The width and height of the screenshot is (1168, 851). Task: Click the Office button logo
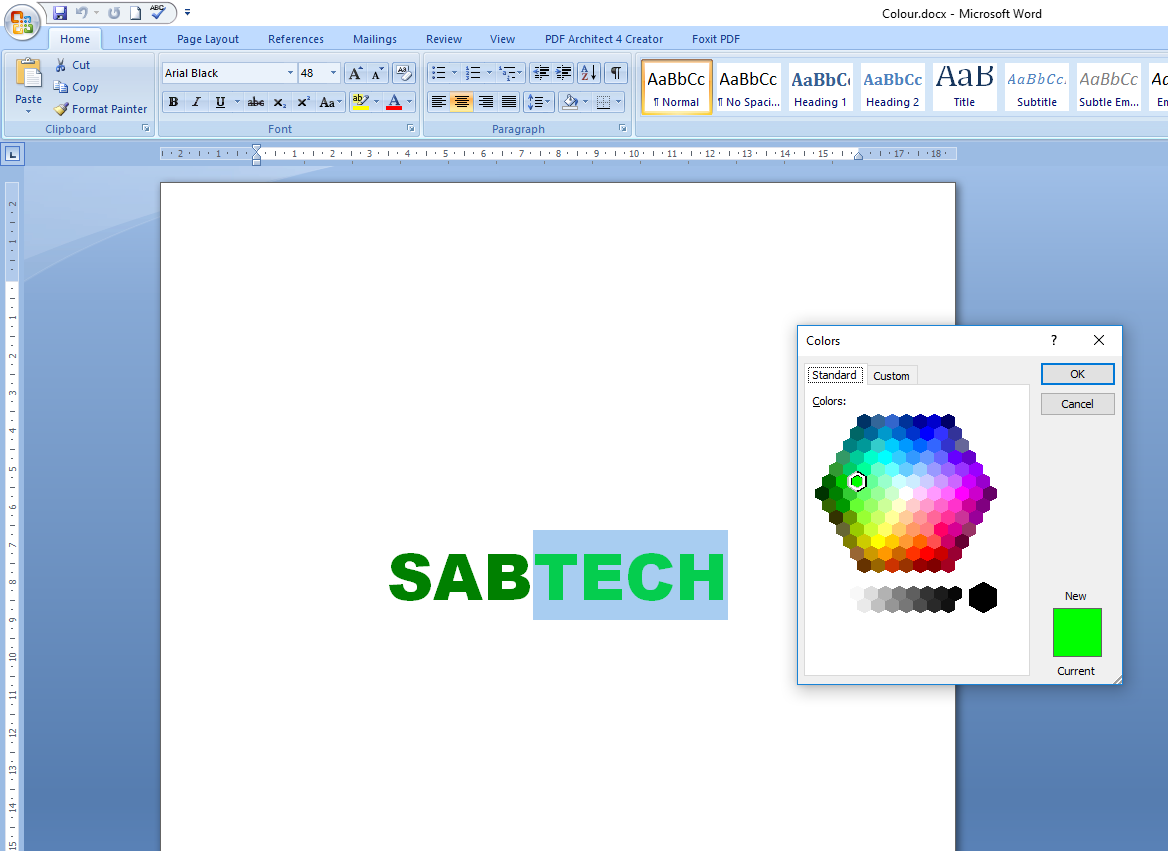(22, 22)
